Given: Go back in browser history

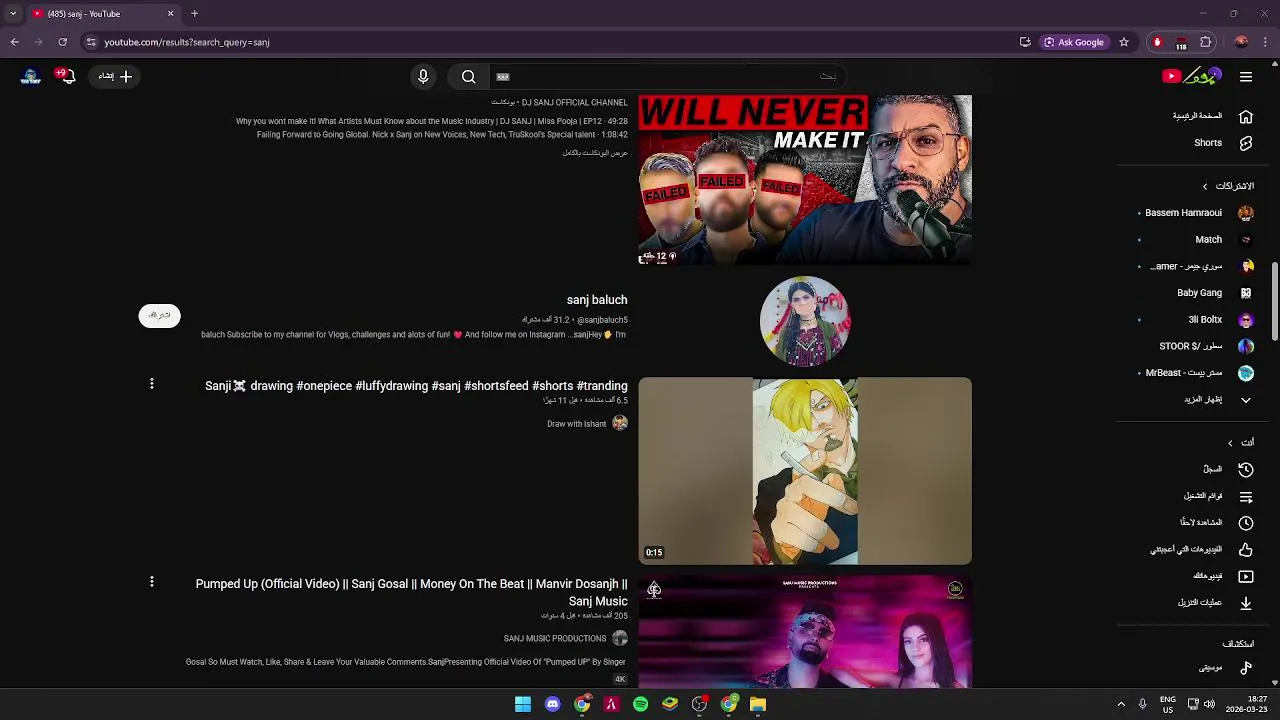Looking at the screenshot, I should click(14, 42).
